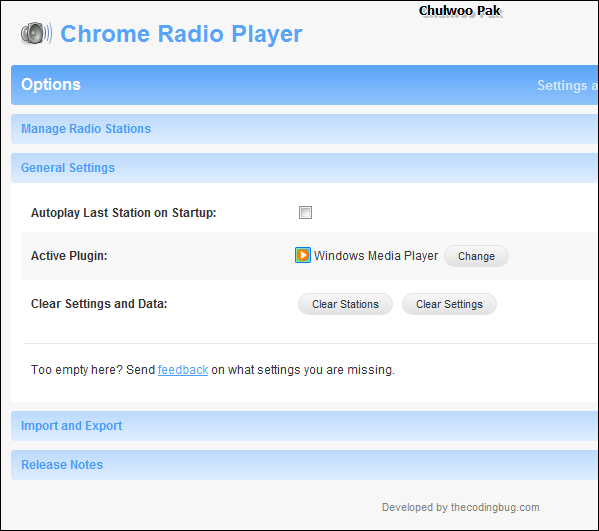This screenshot has height=531, width=599.
Task: Click the 'Windows Media Player' plugin name
Action: [376, 256]
